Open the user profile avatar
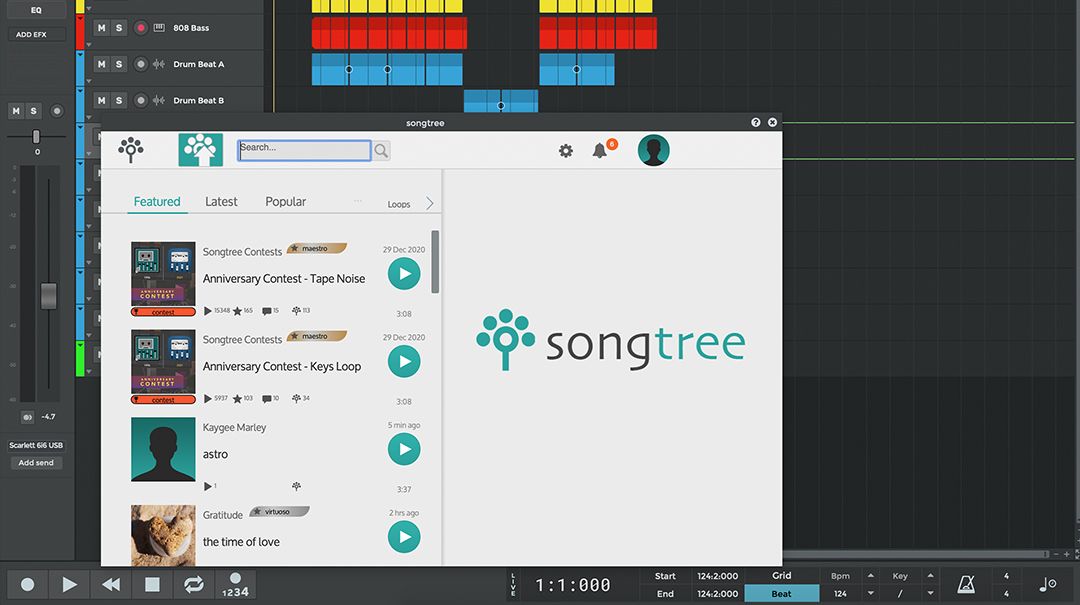This screenshot has width=1080, height=605. click(654, 150)
